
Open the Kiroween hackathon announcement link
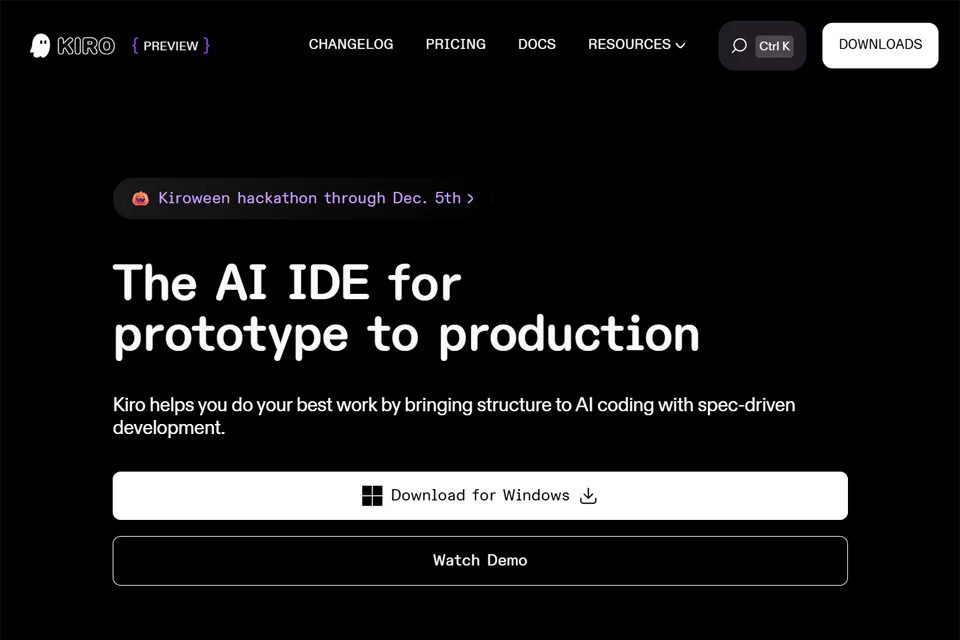(303, 198)
